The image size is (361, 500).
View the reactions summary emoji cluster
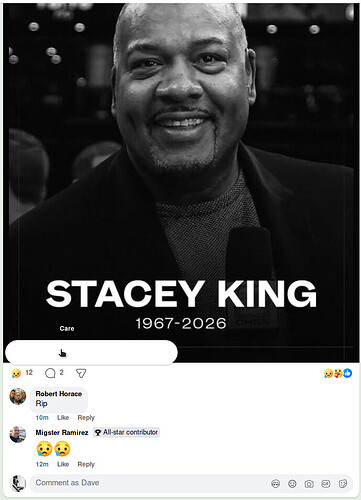[338, 373]
